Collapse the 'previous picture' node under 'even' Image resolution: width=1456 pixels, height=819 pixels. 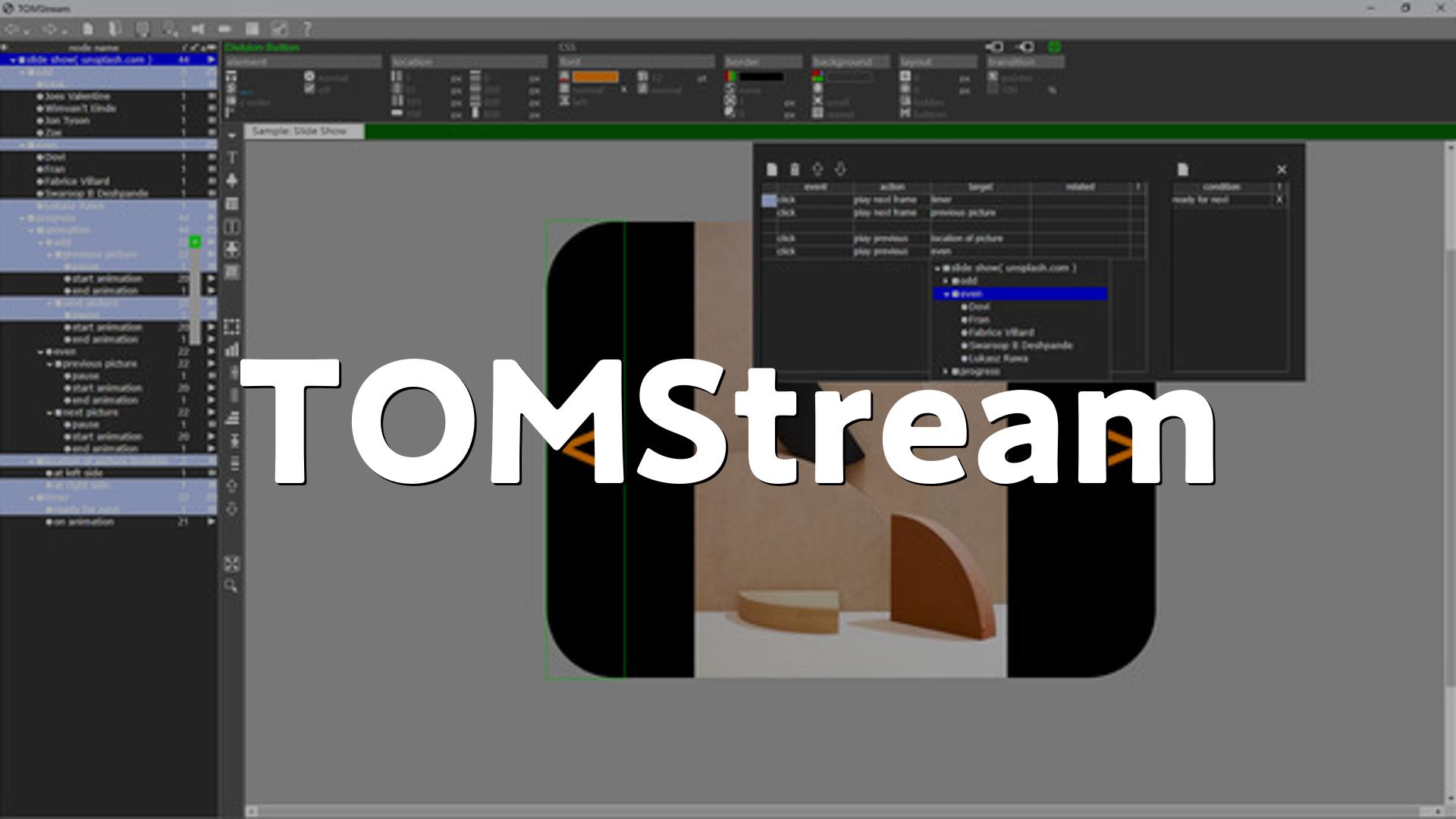49,364
